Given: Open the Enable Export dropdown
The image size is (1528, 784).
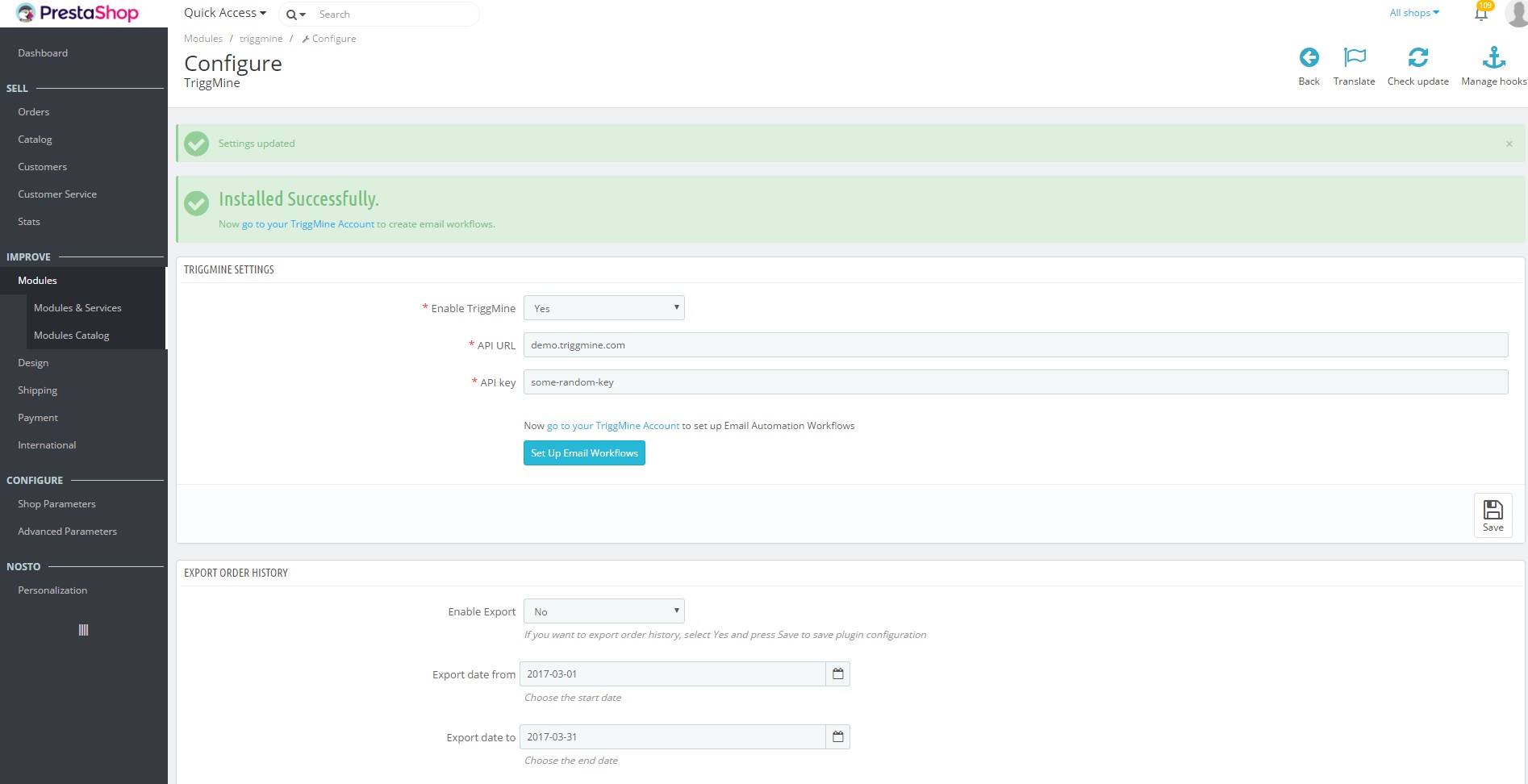Looking at the screenshot, I should 604,611.
